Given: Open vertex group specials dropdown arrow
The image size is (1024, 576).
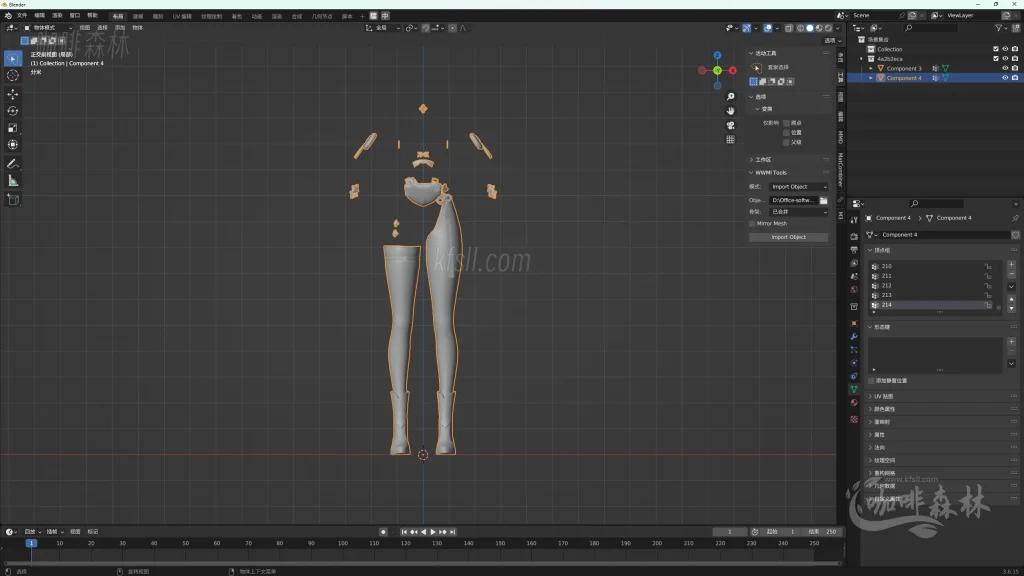Looking at the screenshot, I should (1011, 286).
